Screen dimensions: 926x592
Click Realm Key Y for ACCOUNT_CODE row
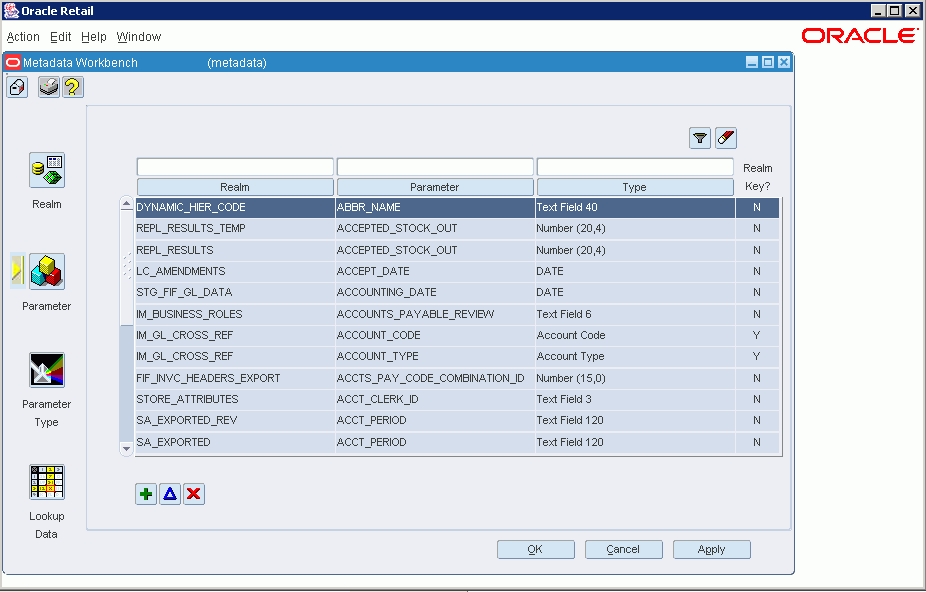[757, 336]
